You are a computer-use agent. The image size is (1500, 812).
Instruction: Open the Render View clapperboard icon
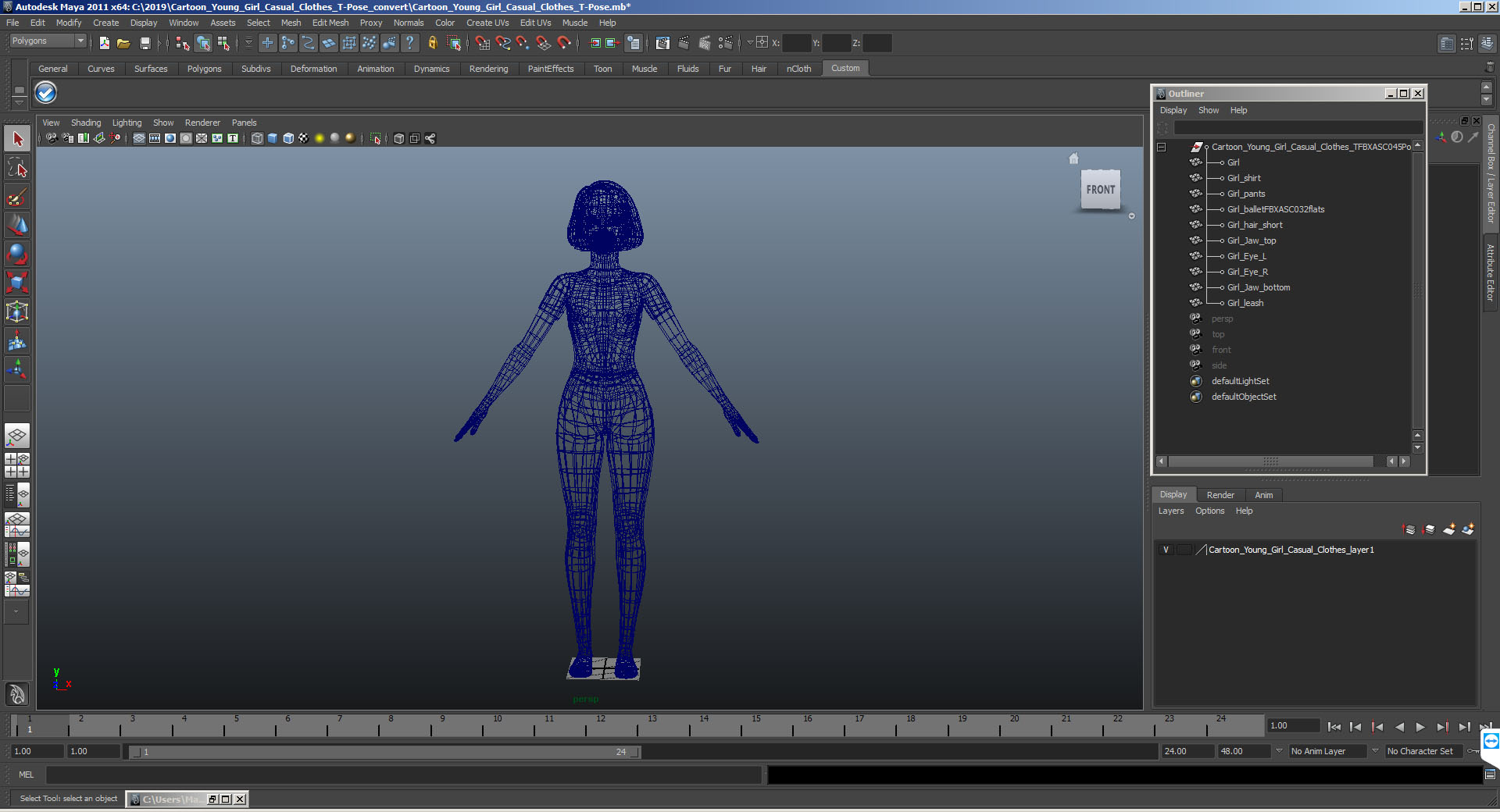coord(663,43)
